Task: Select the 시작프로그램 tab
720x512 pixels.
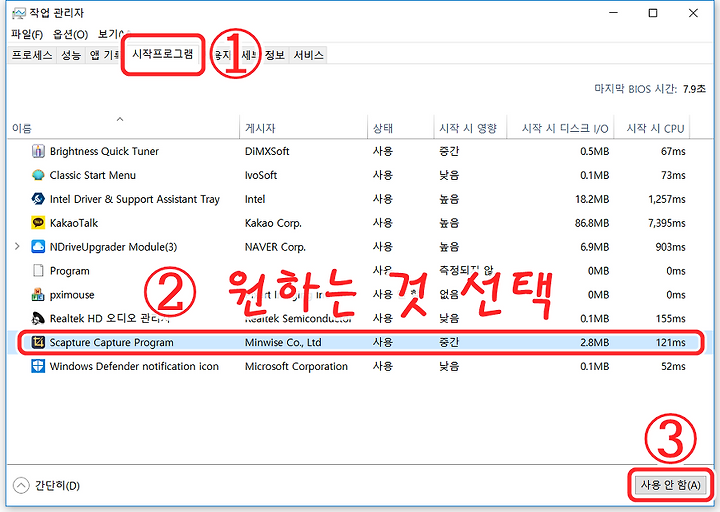Action: point(163,54)
